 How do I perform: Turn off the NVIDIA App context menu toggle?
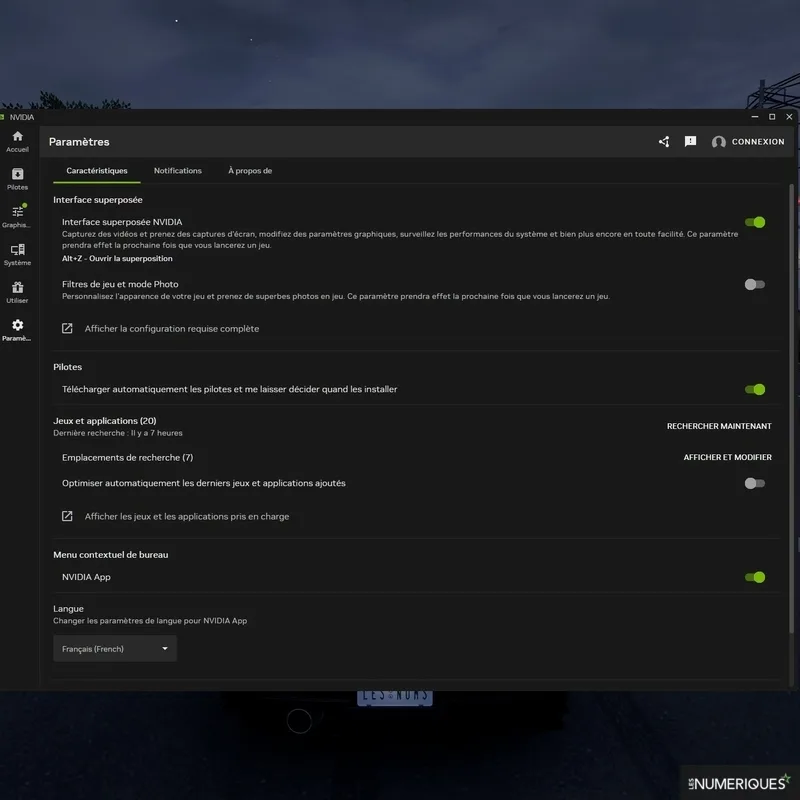(x=755, y=578)
